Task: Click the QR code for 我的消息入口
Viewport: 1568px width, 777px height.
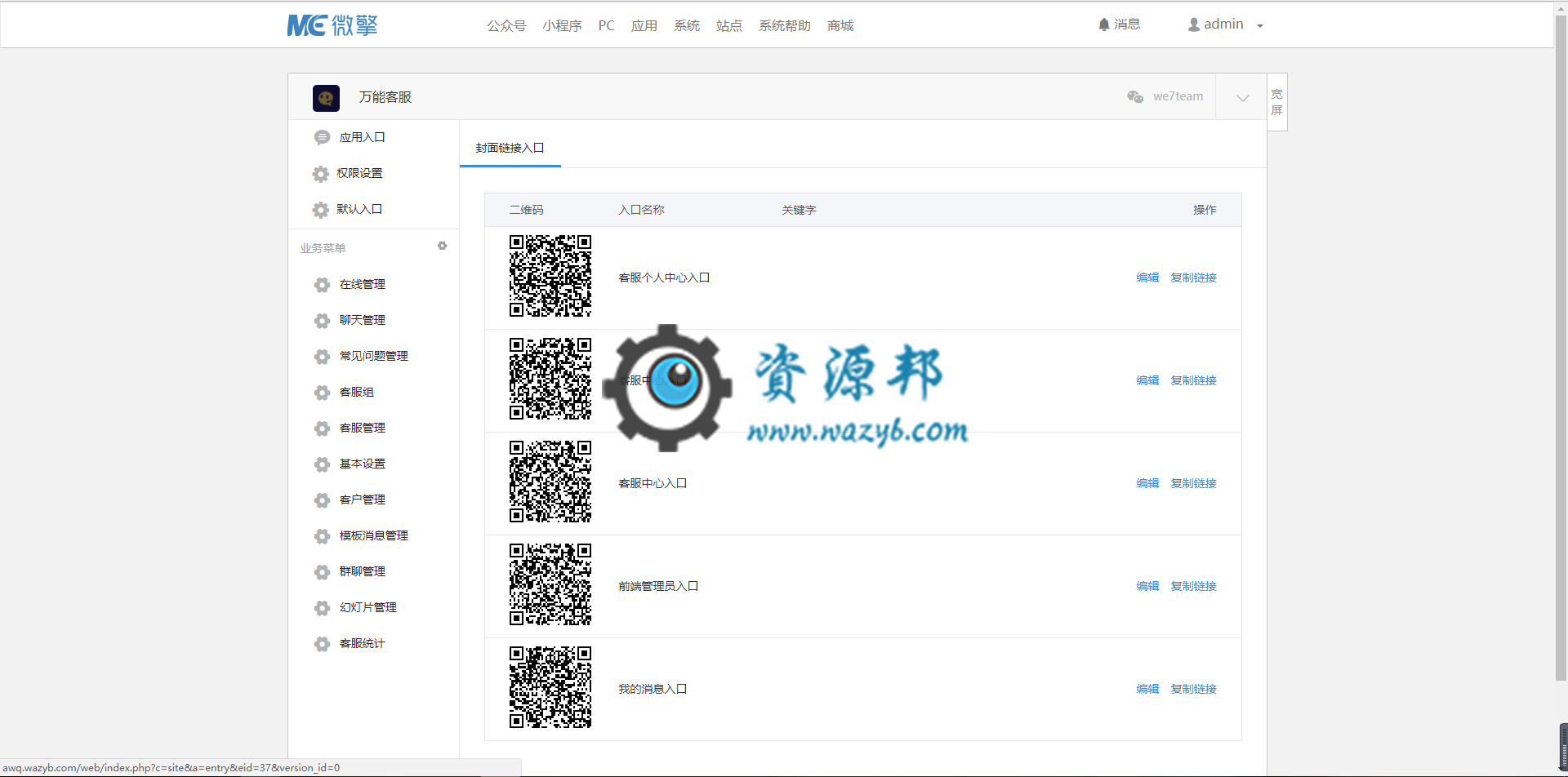Action: 550,687
